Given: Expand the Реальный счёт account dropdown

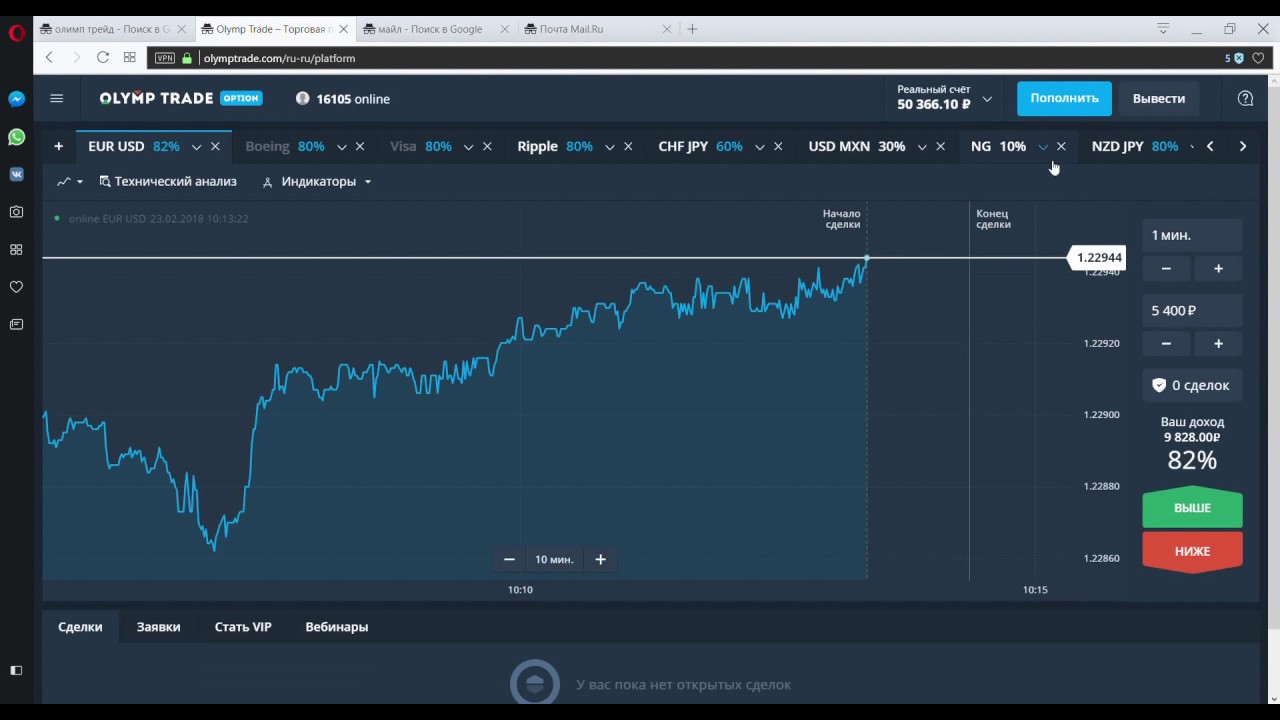Looking at the screenshot, I should click(x=987, y=99).
